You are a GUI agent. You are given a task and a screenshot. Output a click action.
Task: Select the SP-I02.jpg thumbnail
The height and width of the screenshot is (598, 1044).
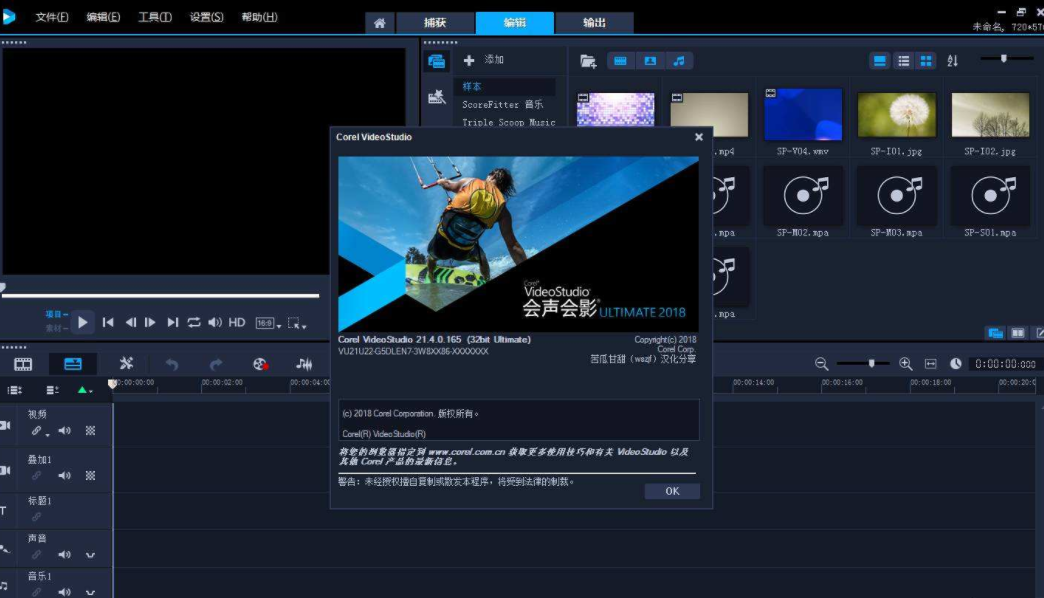990,115
